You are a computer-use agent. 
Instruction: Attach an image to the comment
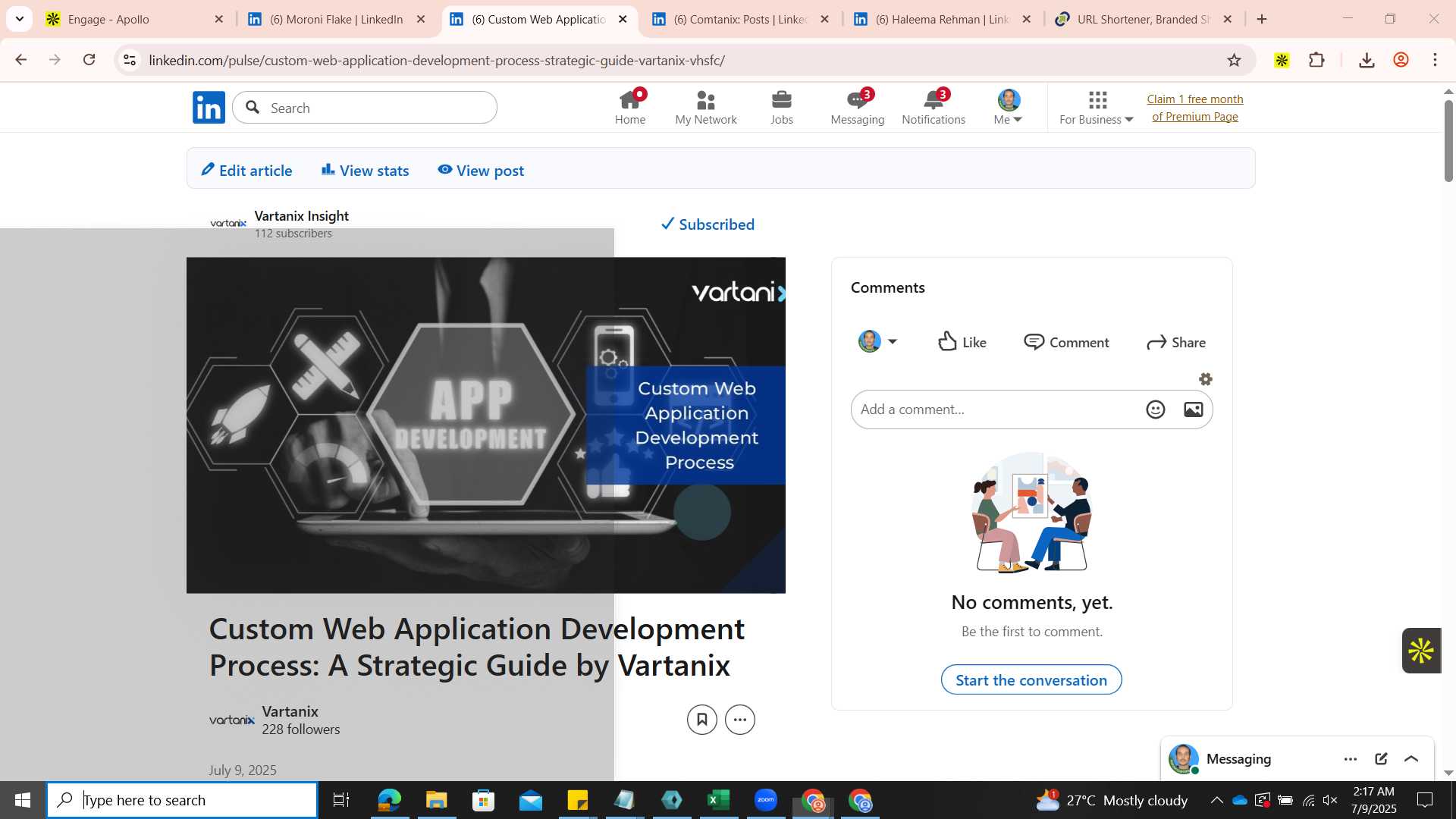(x=1194, y=409)
